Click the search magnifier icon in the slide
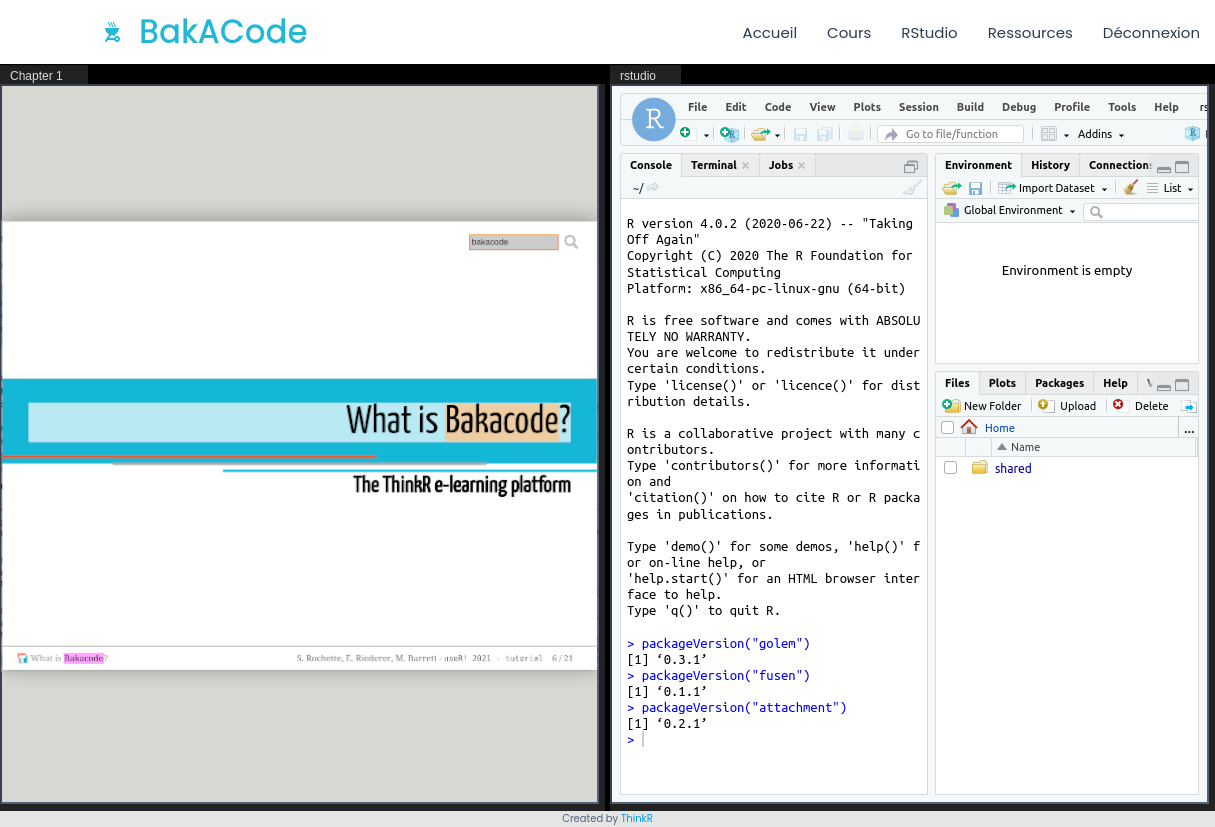 click(571, 242)
